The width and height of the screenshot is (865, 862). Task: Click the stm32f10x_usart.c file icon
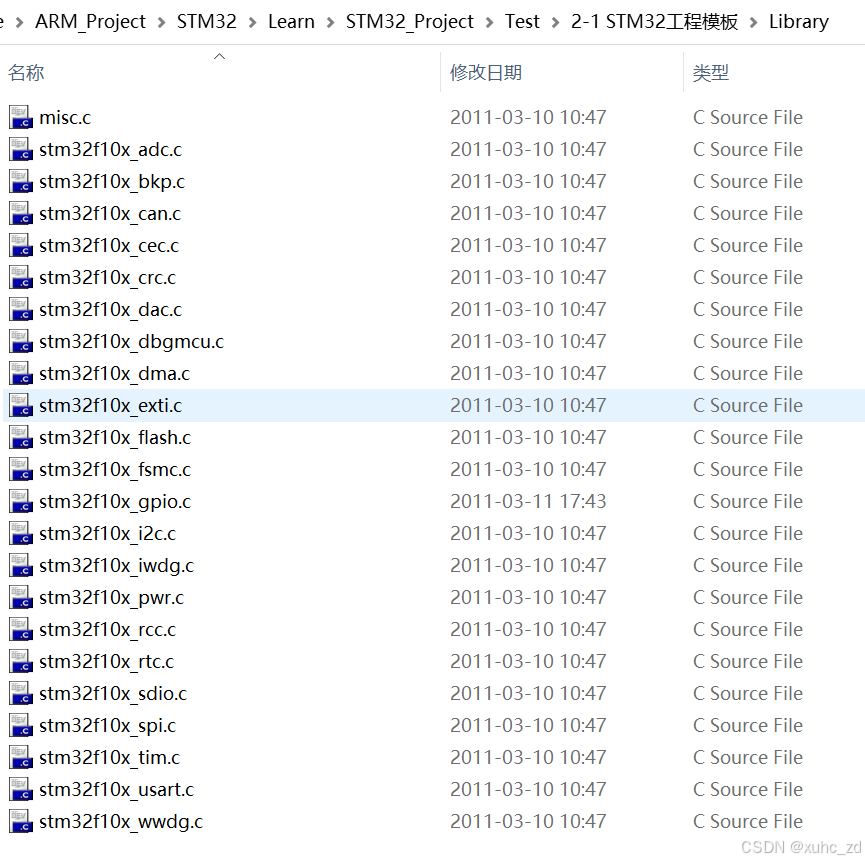coord(21,789)
